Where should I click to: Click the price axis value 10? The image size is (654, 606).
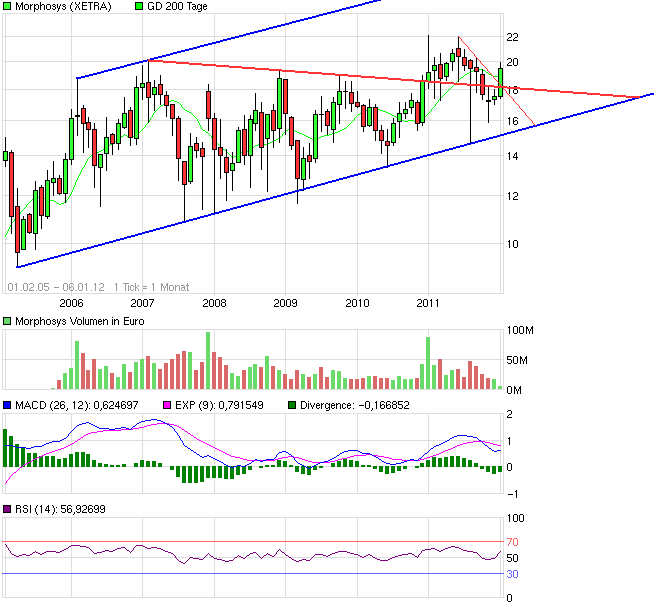pos(513,244)
